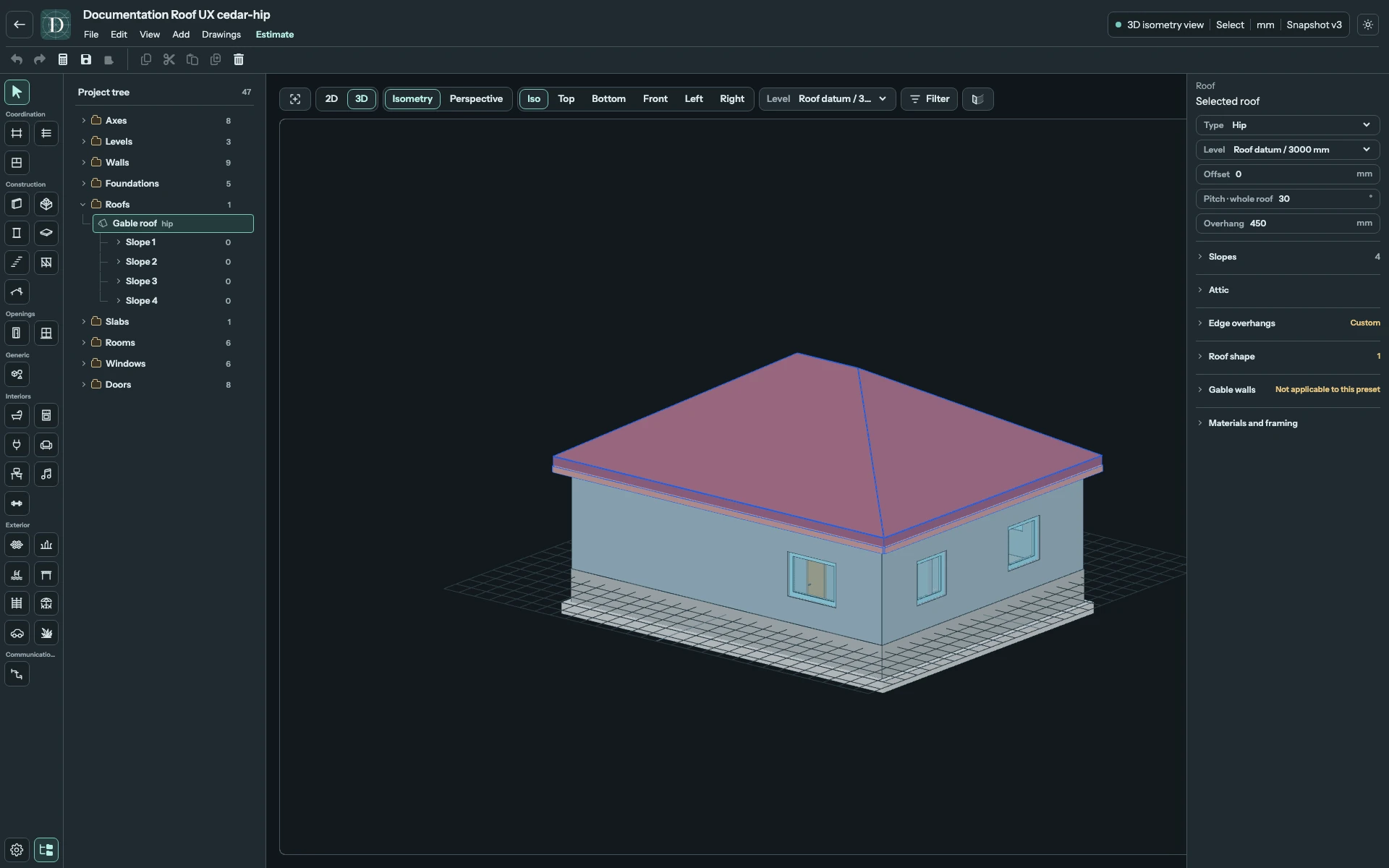
Task: Choose the swimming pool exterior tool
Action: click(17, 574)
